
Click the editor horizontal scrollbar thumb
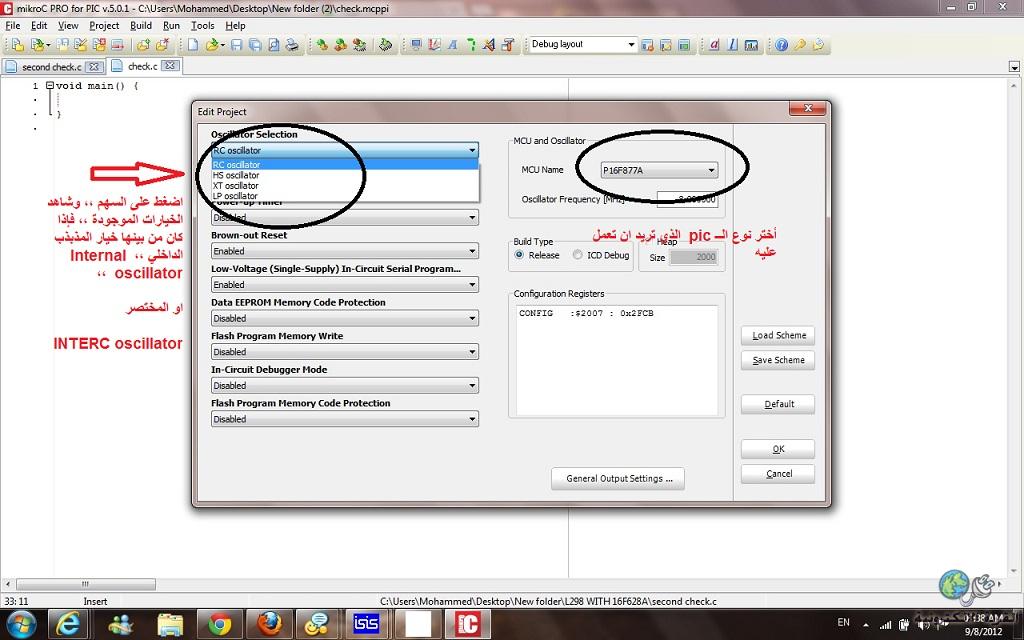(86, 584)
